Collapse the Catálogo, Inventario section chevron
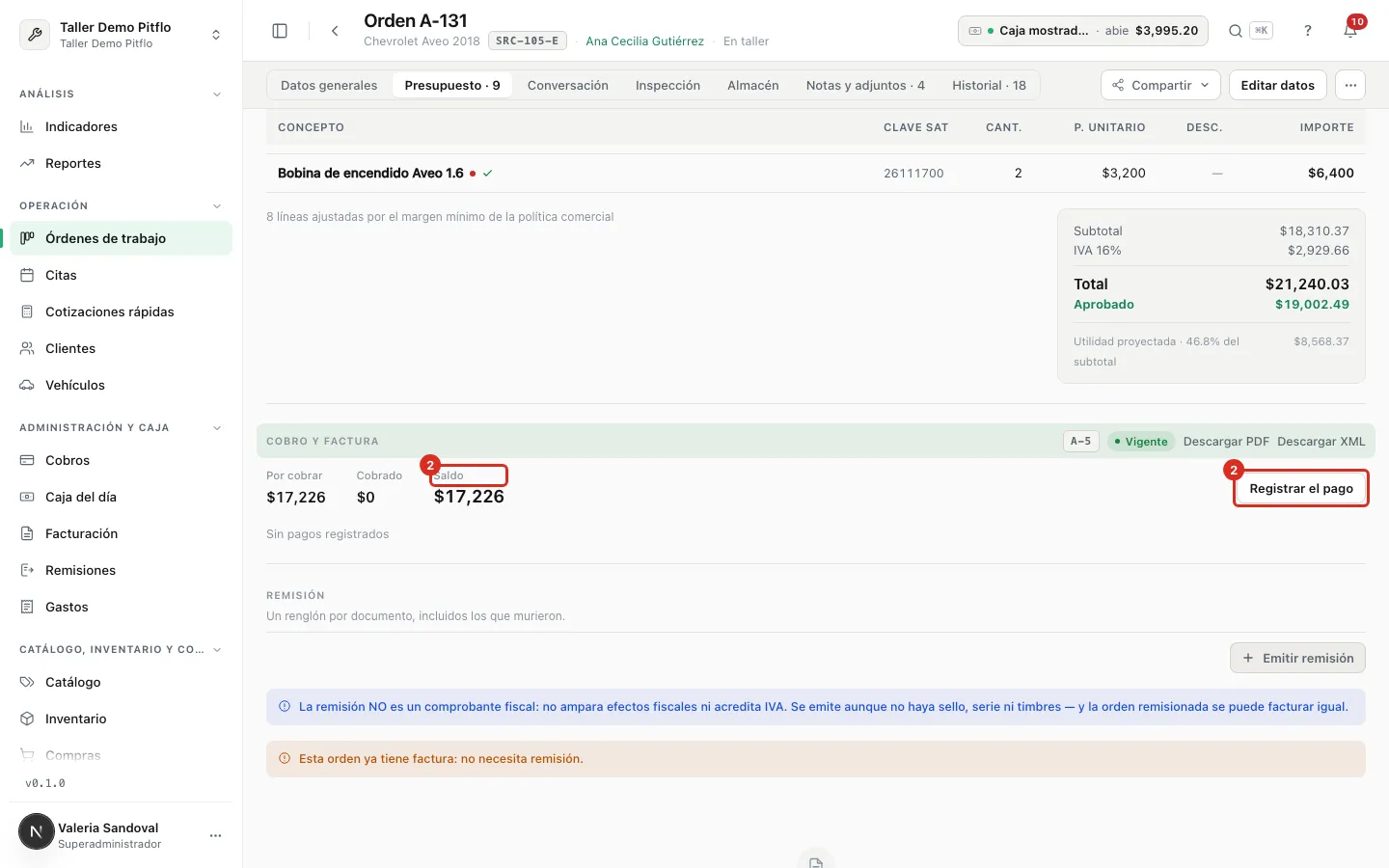 pyautogui.click(x=217, y=650)
